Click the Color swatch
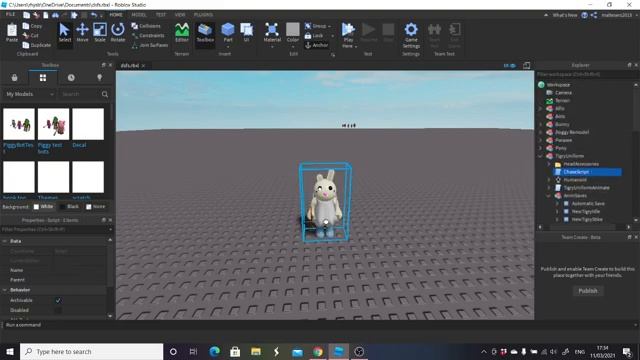The image size is (640, 360). point(293,29)
